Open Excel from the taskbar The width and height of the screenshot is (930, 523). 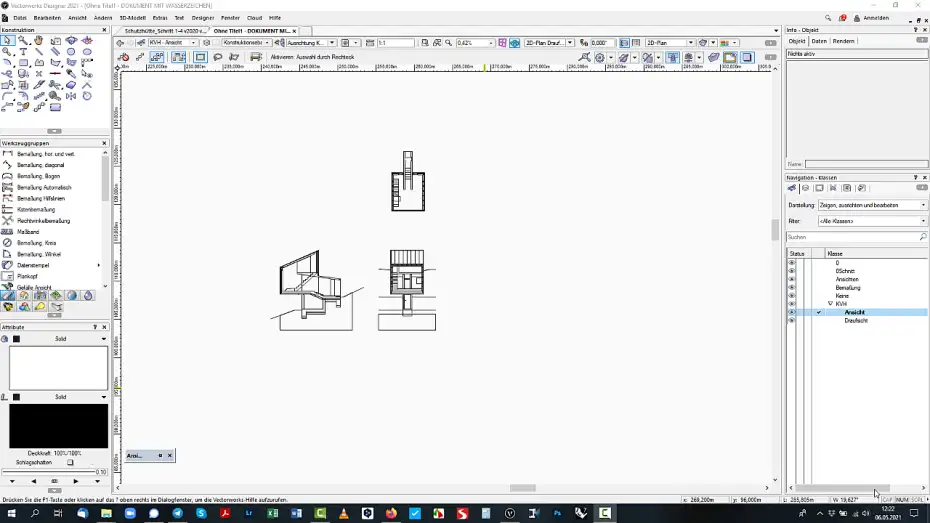pyautogui.click(x=272, y=514)
